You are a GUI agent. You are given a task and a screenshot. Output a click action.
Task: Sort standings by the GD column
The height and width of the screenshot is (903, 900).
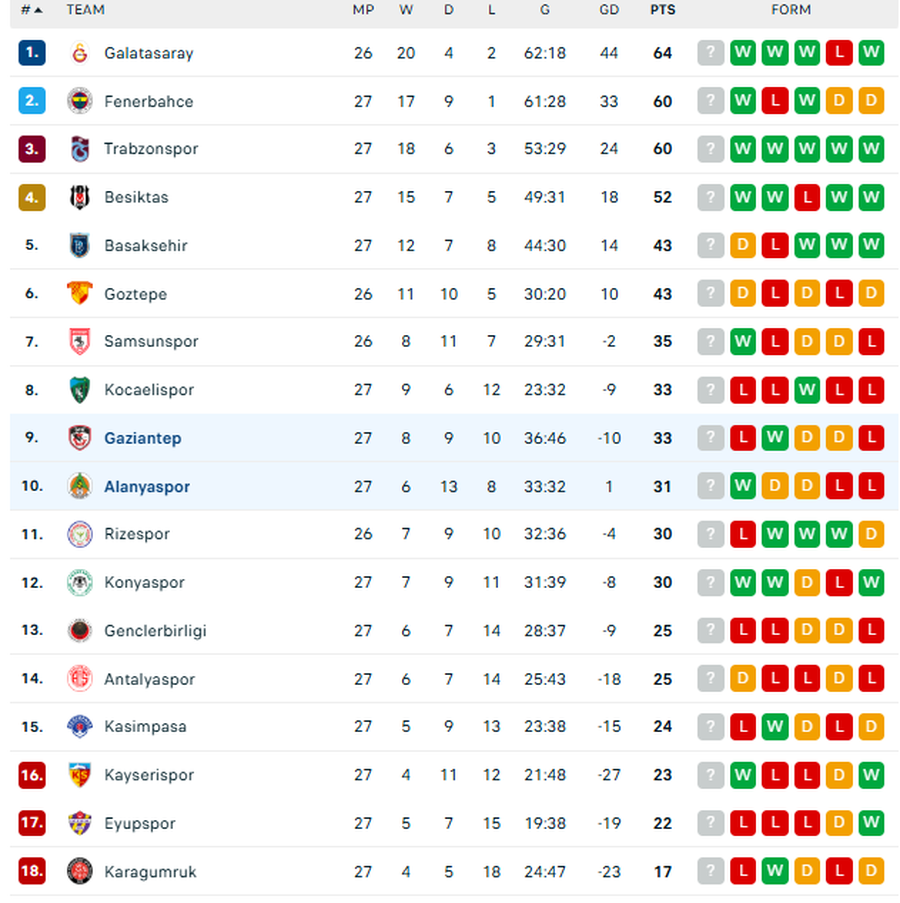(x=609, y=10)
